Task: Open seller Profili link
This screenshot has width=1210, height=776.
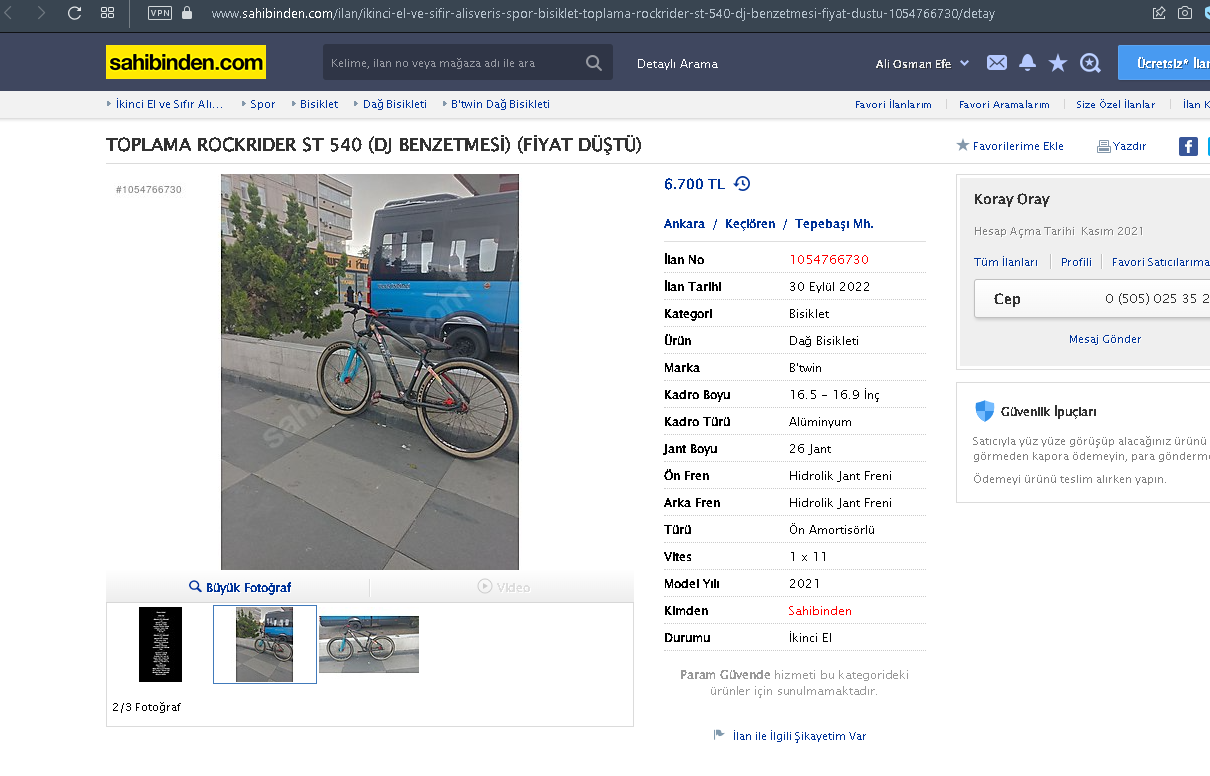Action: coord(1076,262)
